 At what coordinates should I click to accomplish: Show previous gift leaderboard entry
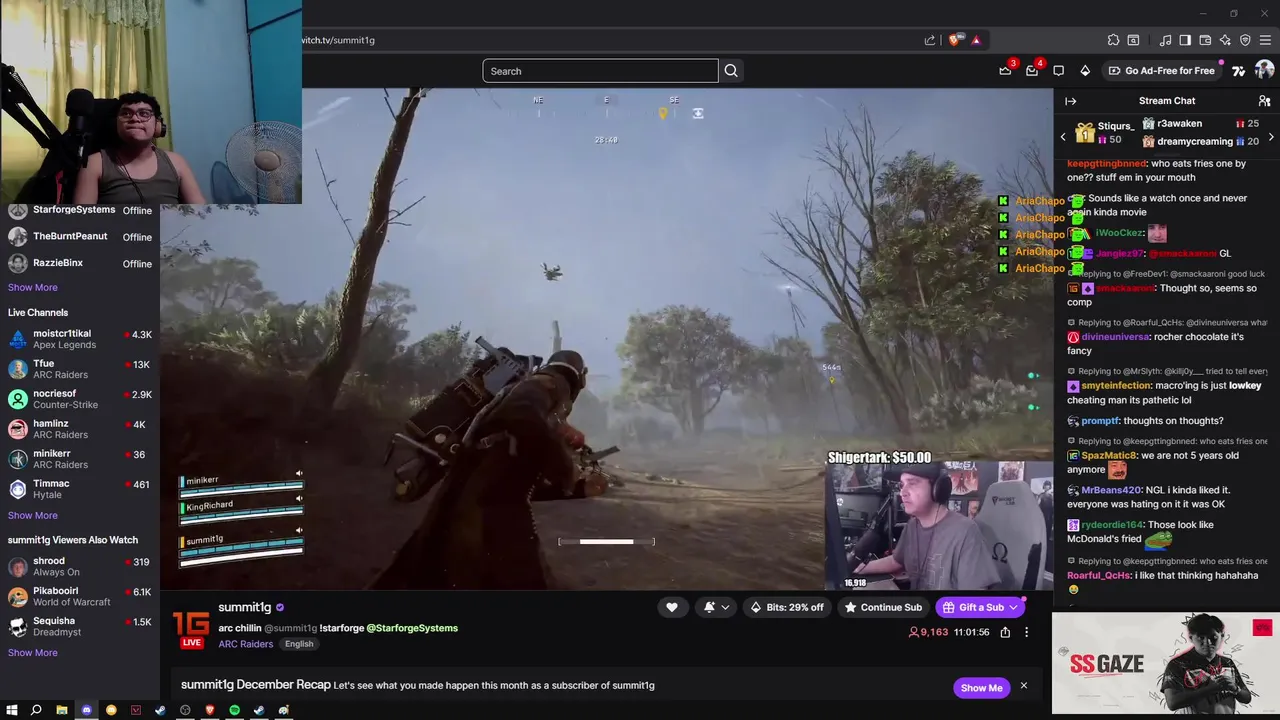1063,136
